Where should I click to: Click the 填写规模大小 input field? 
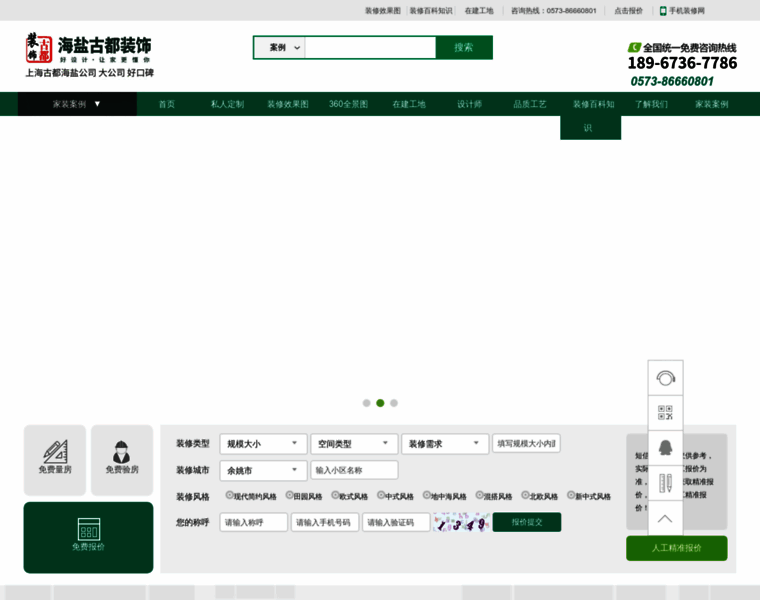point(526,443)
